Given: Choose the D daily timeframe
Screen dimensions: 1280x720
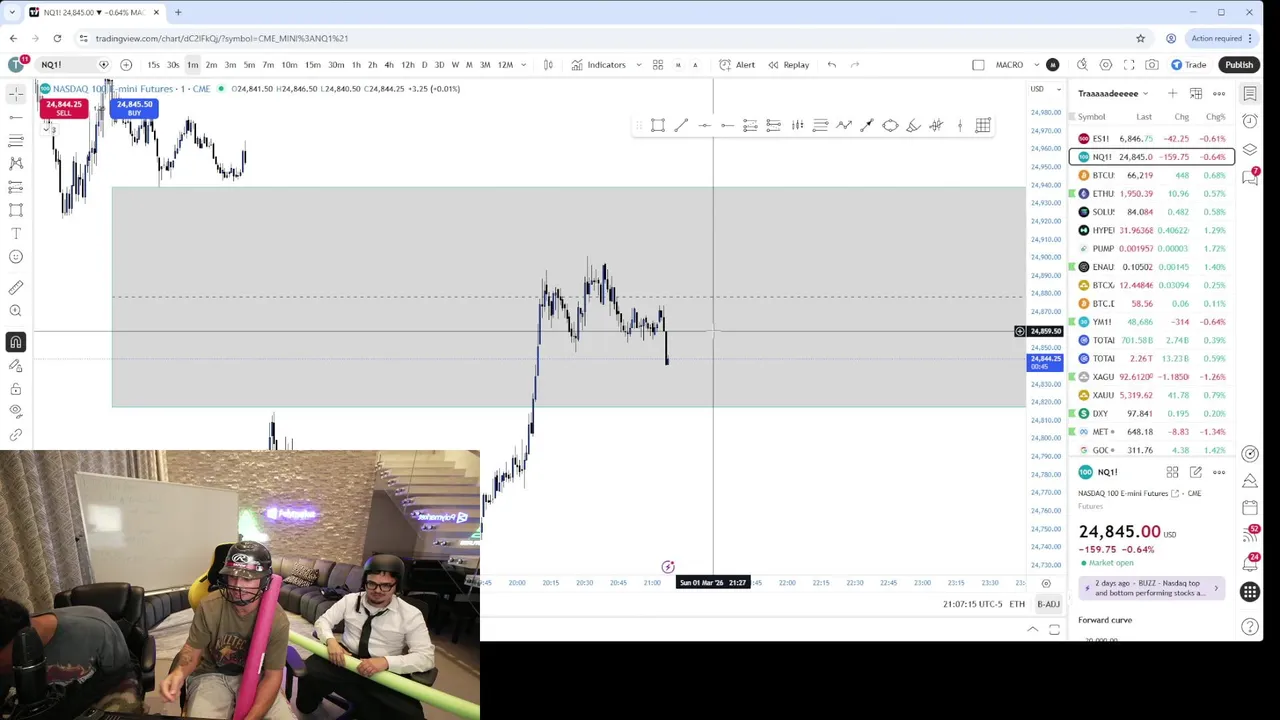Looking at the screenshot, I should (x=424, y=65).
